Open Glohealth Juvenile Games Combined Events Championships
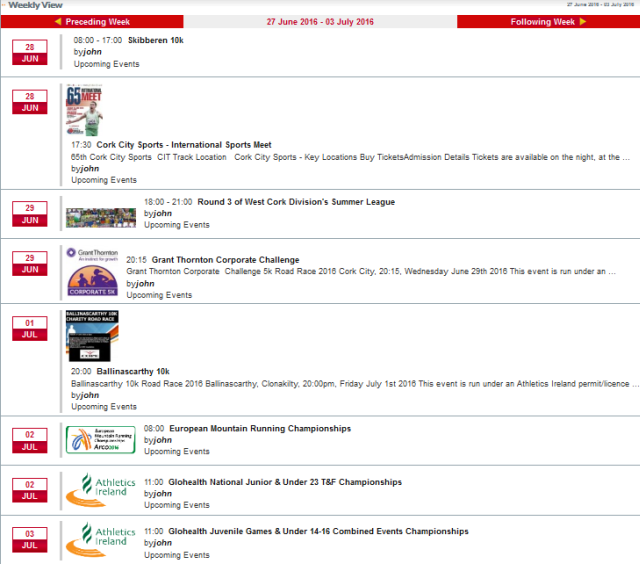 (x=318, y=531)
